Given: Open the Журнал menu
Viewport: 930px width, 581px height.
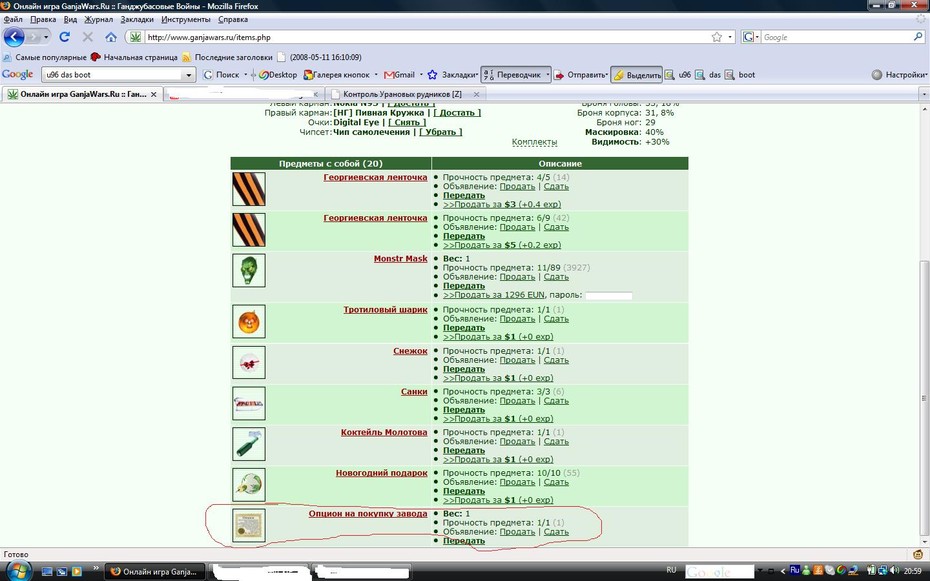Looking at the screenshot, I should [98, 19].
